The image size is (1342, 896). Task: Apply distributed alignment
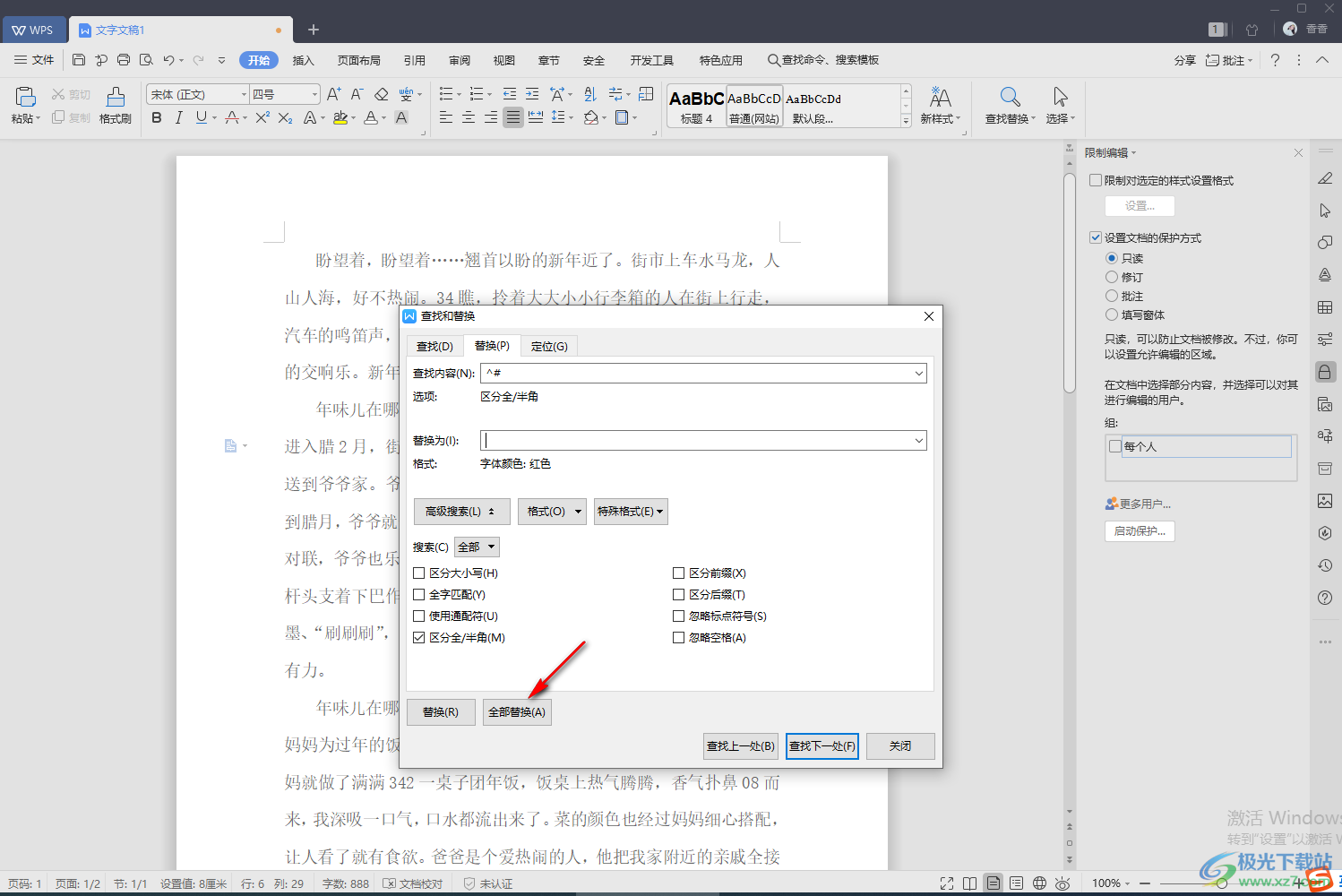point(536,117)
